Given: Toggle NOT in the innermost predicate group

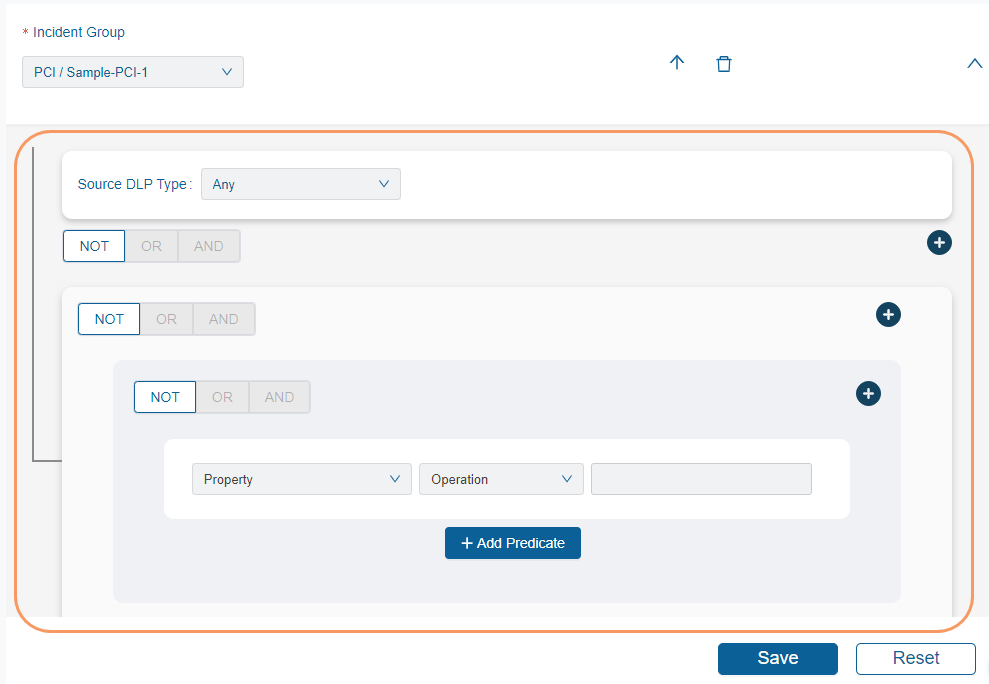Looking at the screenshot, I should 165,397.
